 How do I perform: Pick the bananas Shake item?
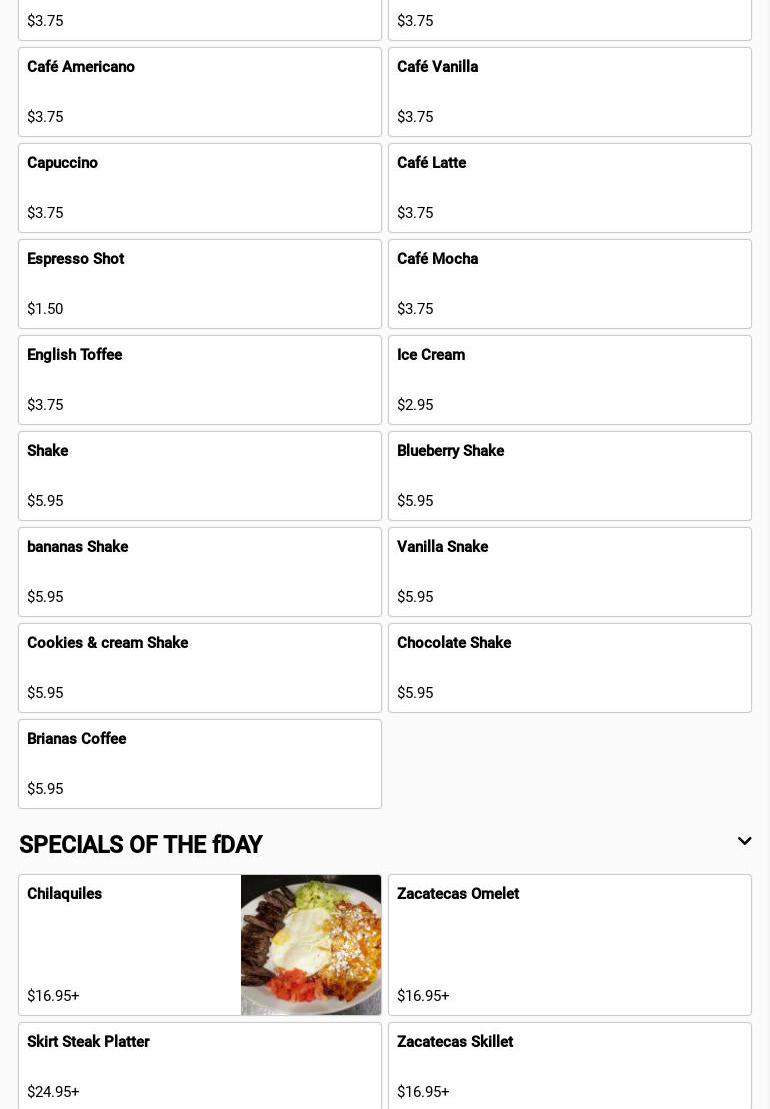pyautogui.click(x=199, y=572)
